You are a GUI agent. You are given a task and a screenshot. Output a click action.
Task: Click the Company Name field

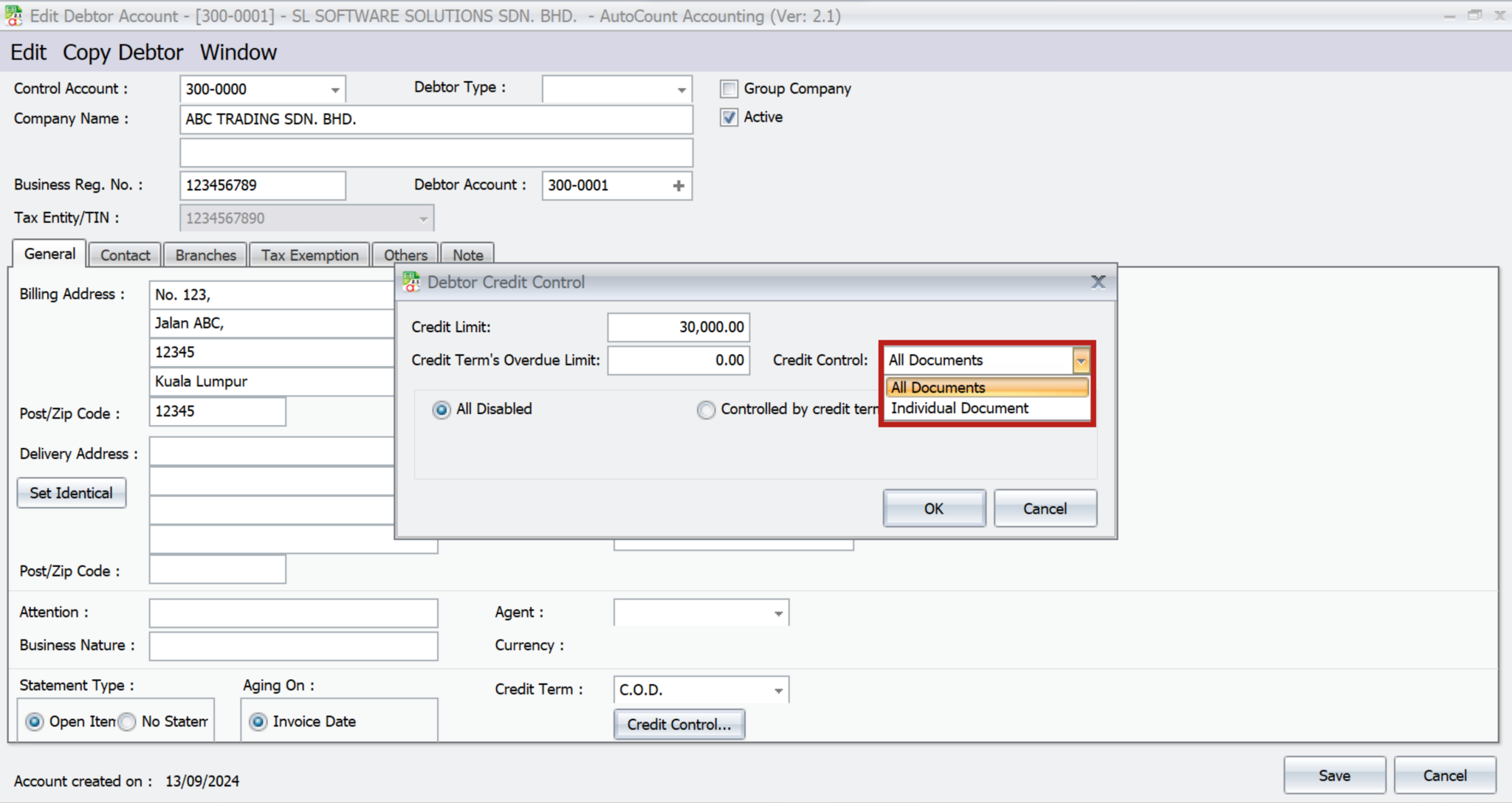click(x=436, y=120)
